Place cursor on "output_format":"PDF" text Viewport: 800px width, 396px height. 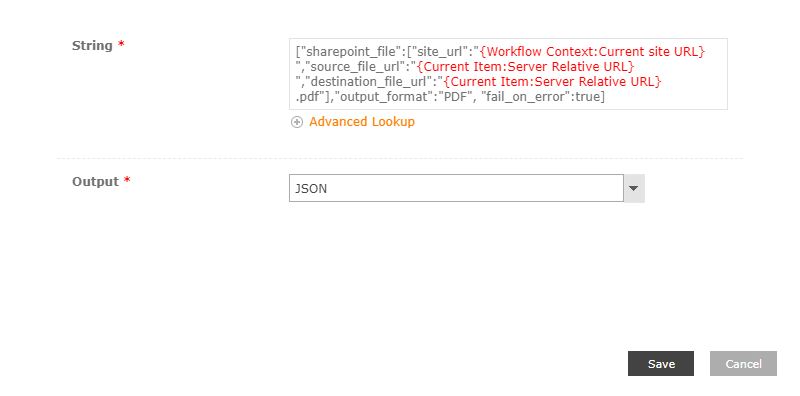pos(406,96)
